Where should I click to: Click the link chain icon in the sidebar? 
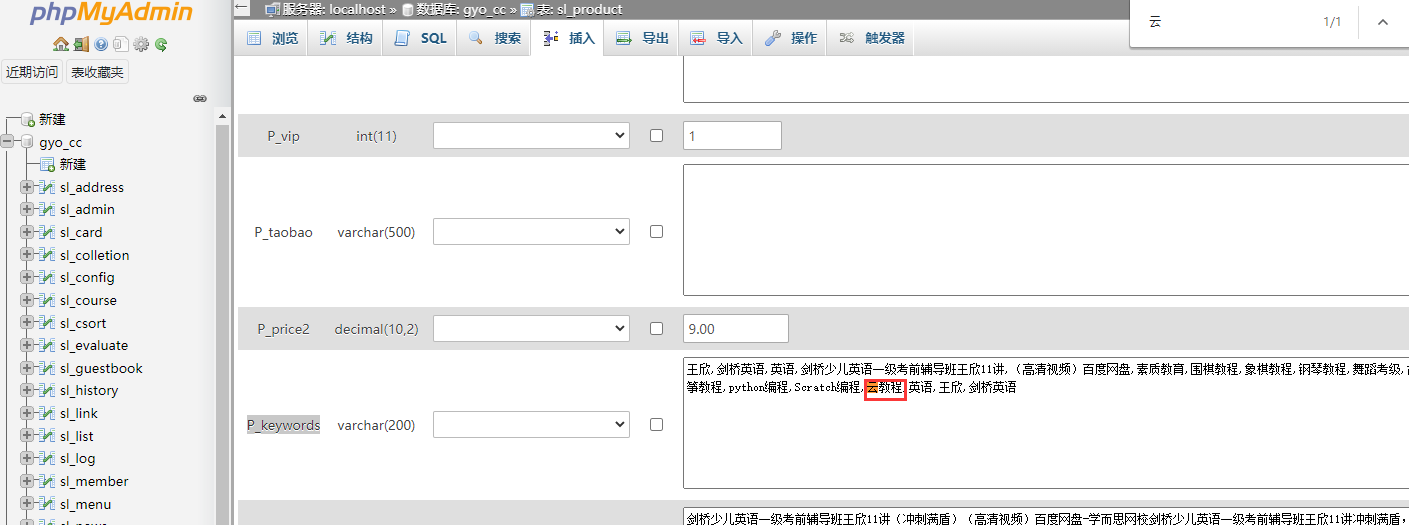point(199,98)
